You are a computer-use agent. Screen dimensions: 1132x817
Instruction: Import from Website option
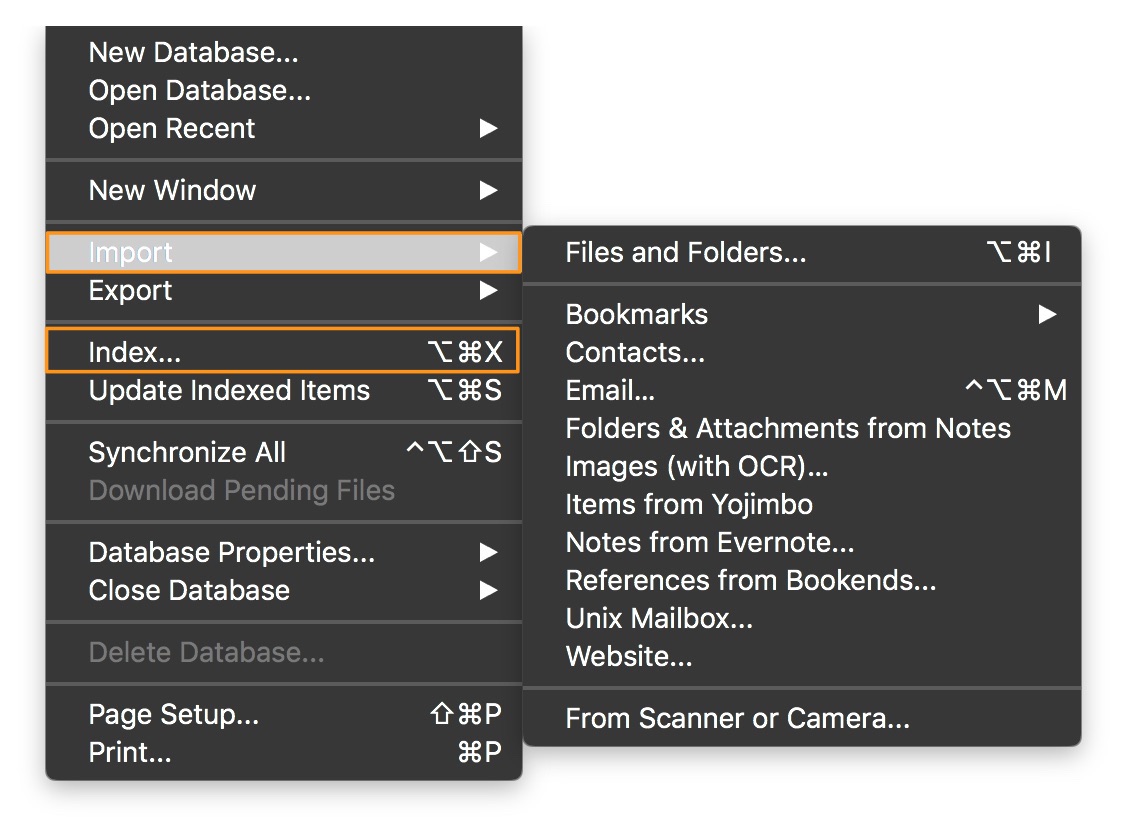(x=629, y=657)
